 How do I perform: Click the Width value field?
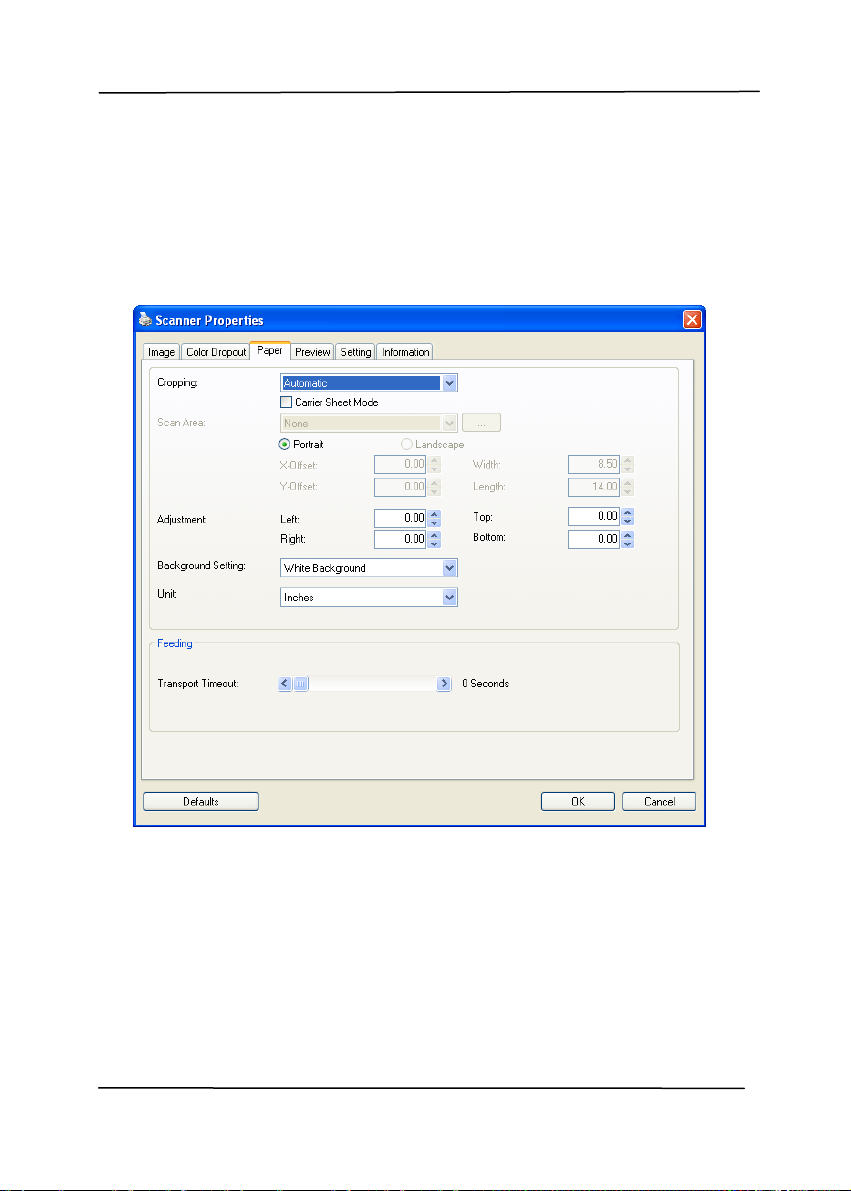pos(593,464)
